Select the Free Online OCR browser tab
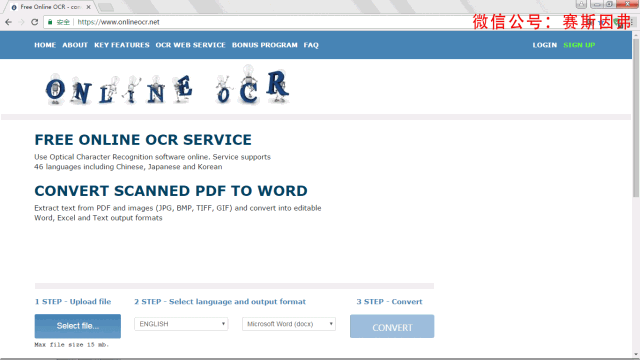 click(x=50, y=7)
